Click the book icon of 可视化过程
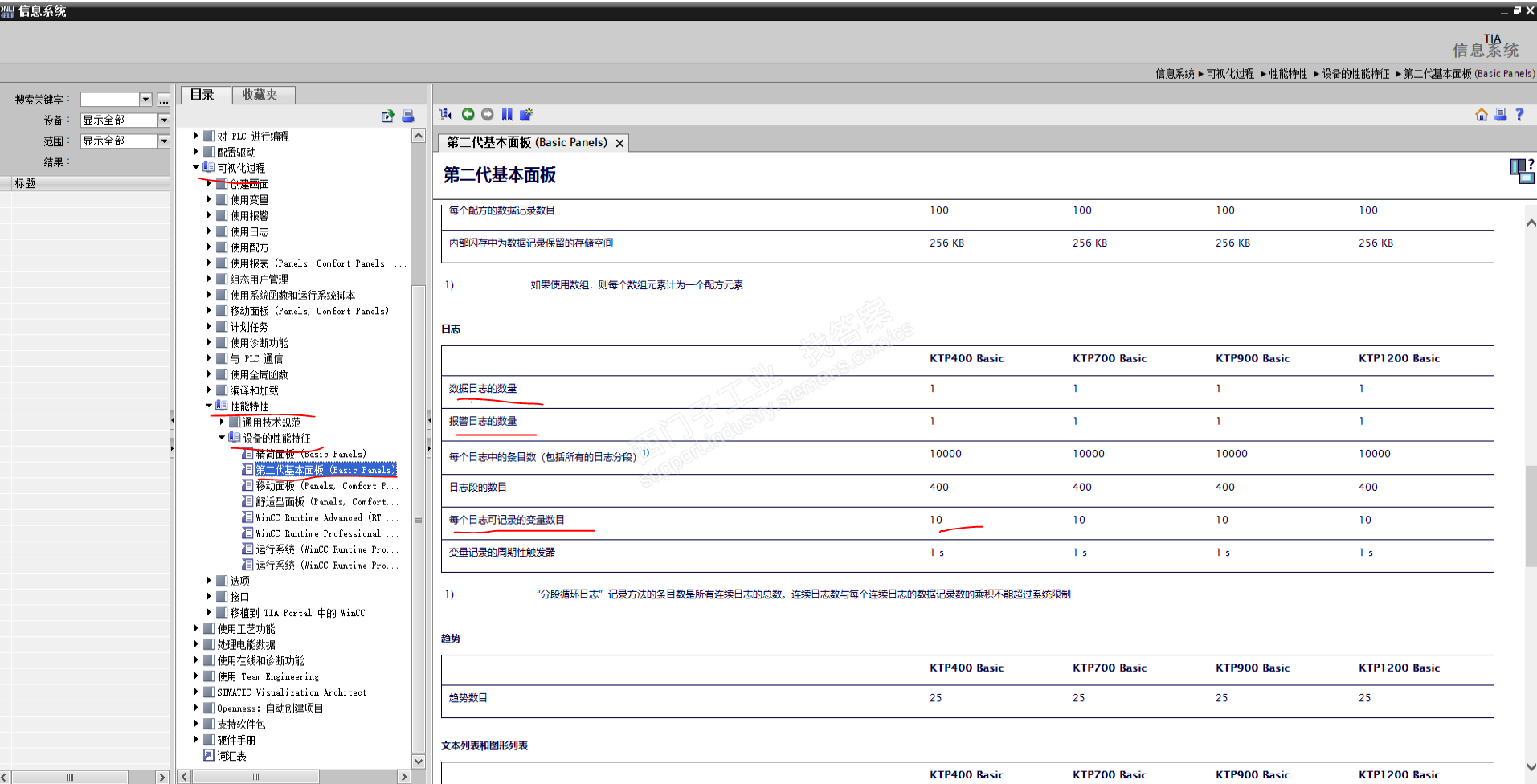This screenshot has height=784, width=1537. click(209, 168)
